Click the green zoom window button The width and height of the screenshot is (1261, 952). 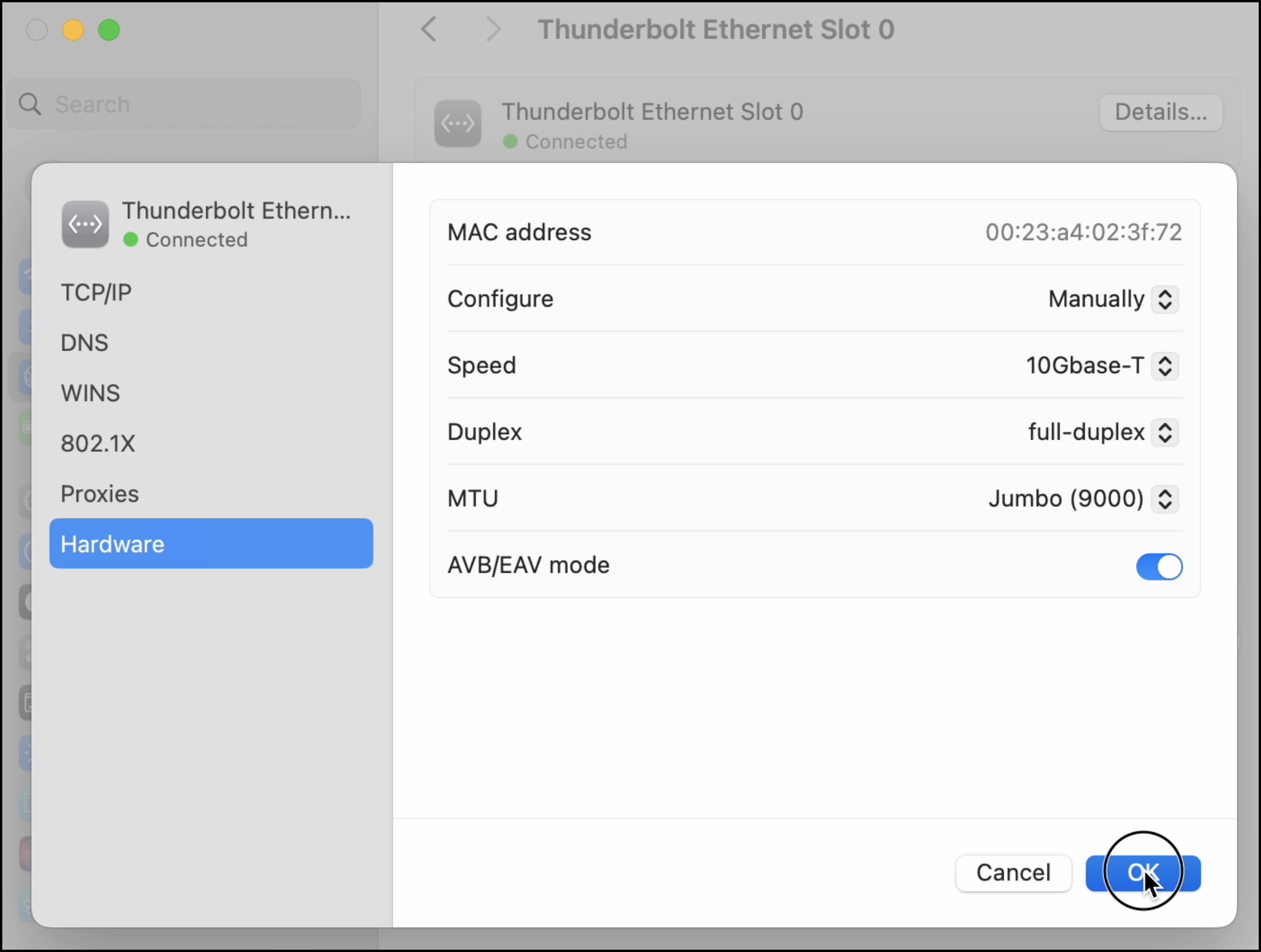pyautogui.click(x=109, y=30)
